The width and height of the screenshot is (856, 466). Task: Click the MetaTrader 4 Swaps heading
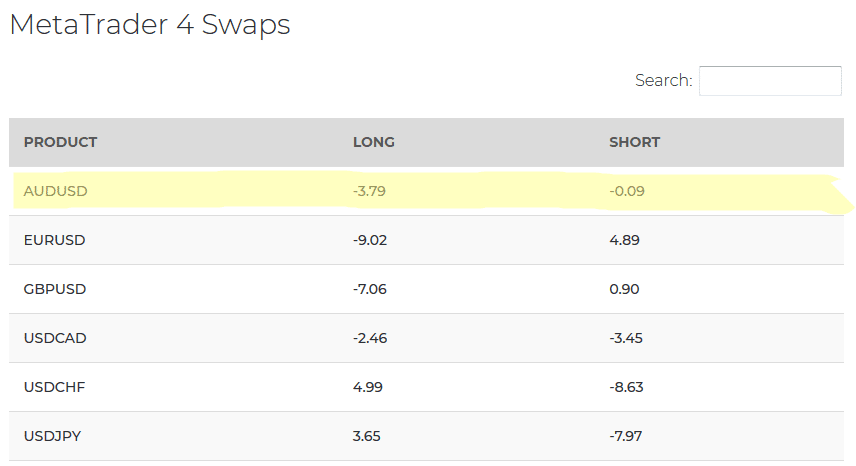tap(150, 25)
